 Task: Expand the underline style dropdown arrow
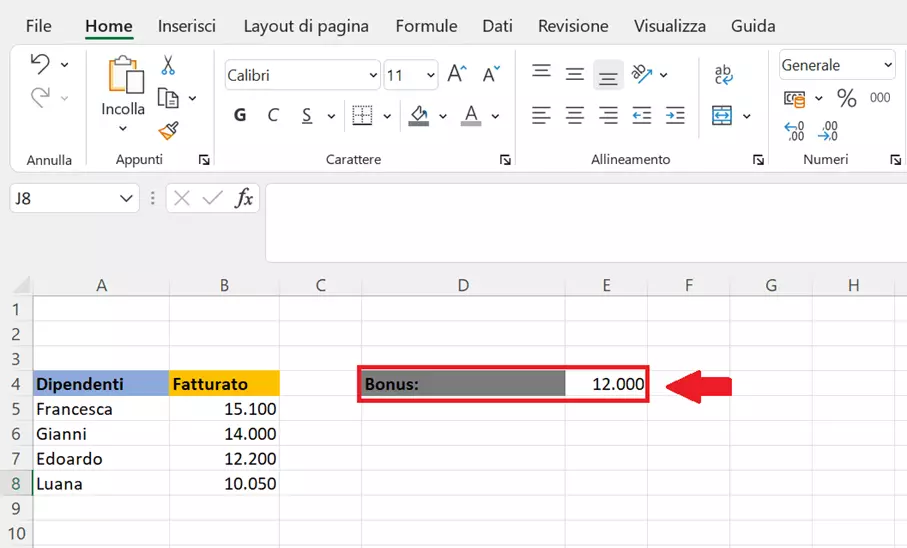pyautogui.click(x=331, y=116)
